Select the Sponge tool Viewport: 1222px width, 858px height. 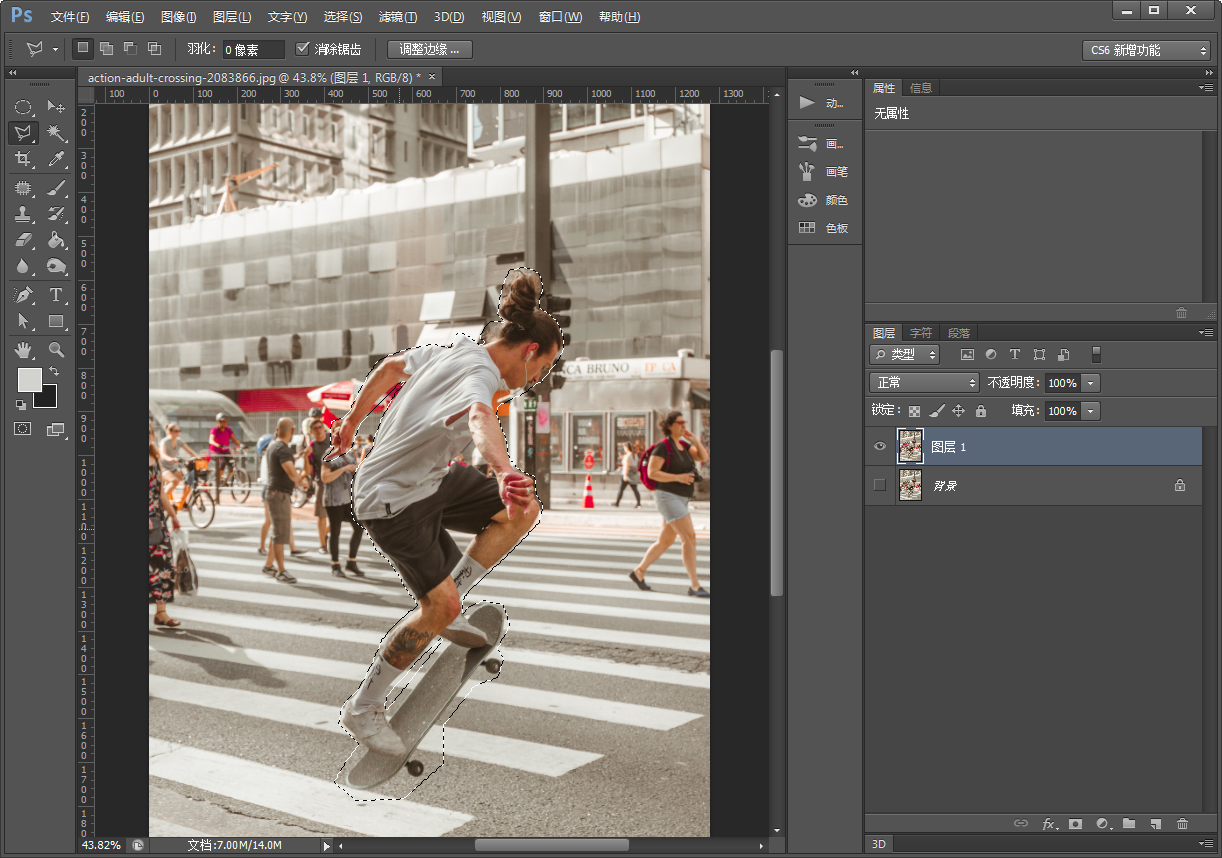pos(56,267)
